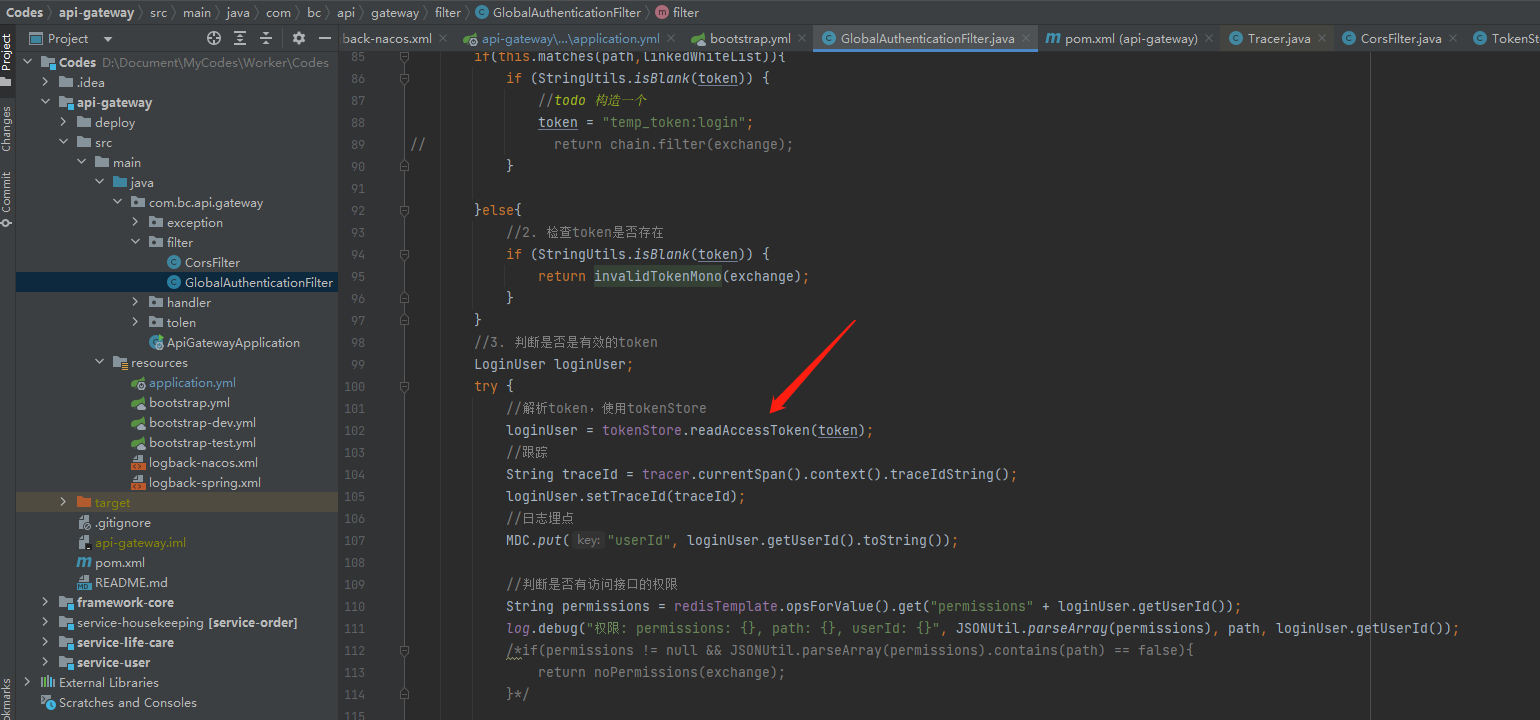Close the application.yml editor tab
The image size is (1540, 720).
(673, 38)
